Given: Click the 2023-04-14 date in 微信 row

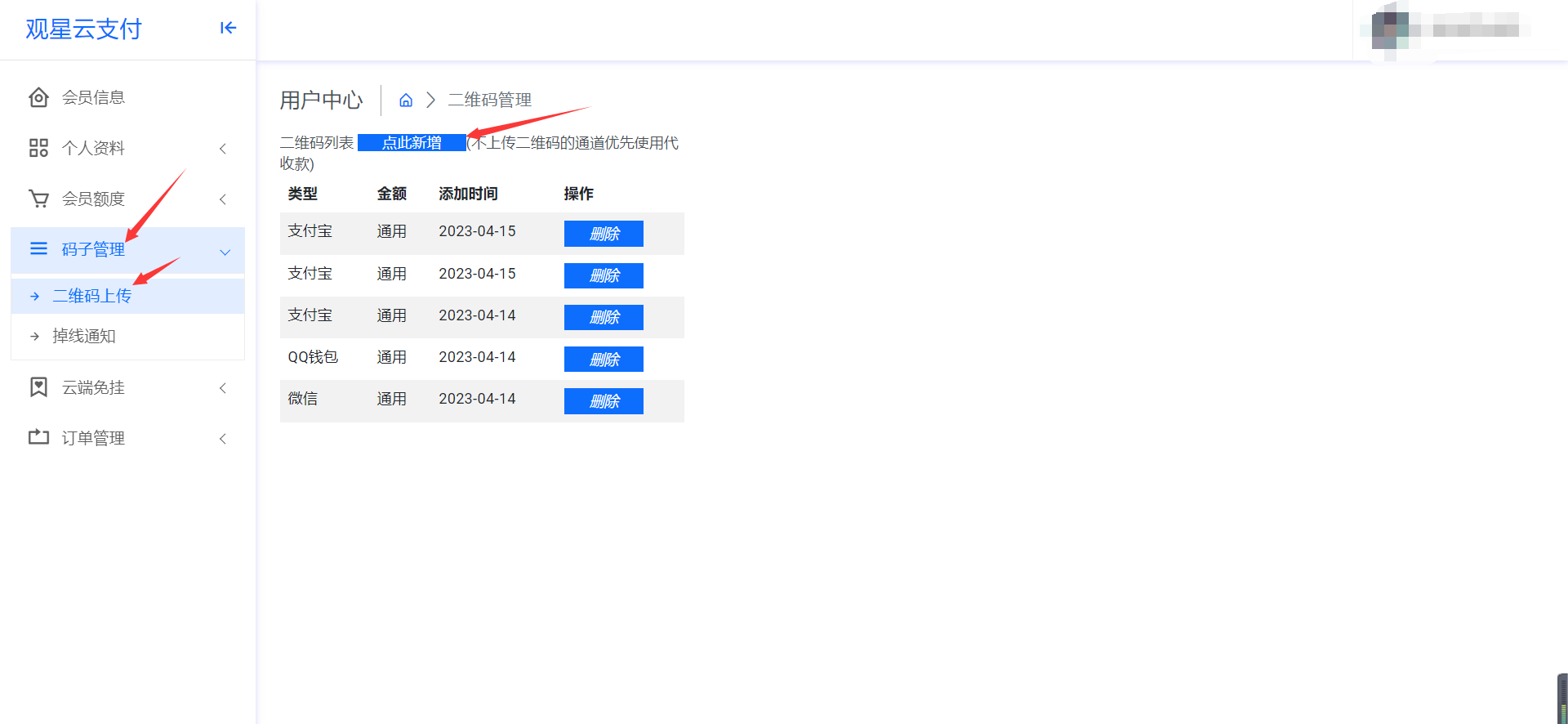Looking at the screenshot, I should 477,399.
